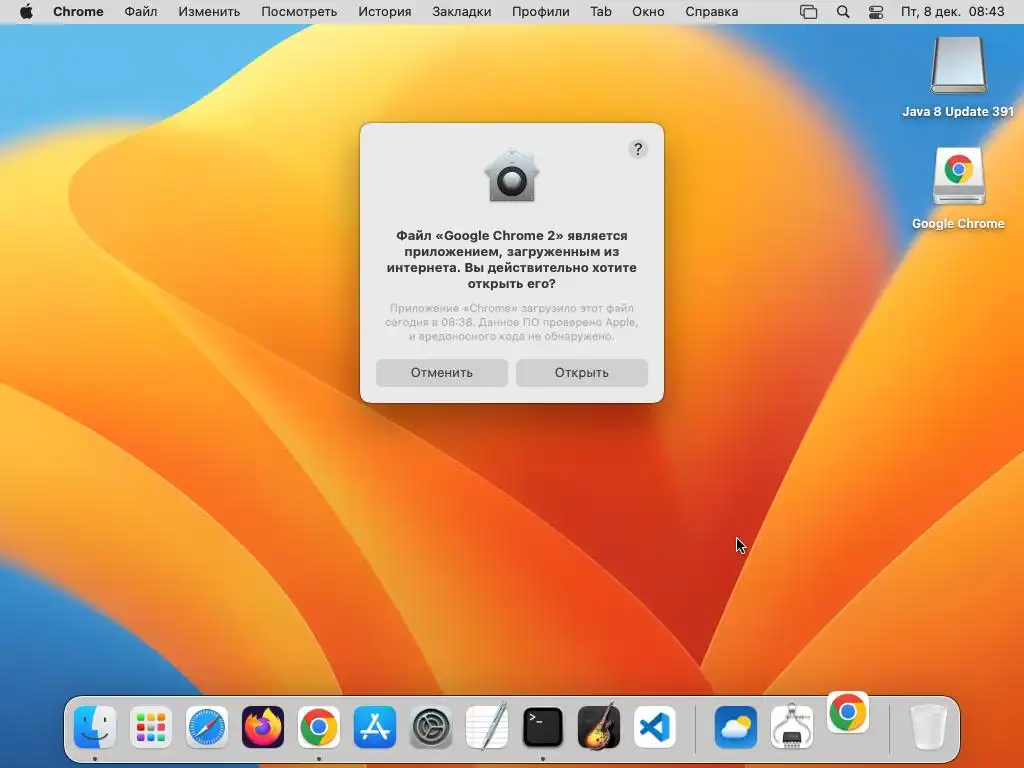Open help via question mark button

pyautogui.click(x=638, y=150)
